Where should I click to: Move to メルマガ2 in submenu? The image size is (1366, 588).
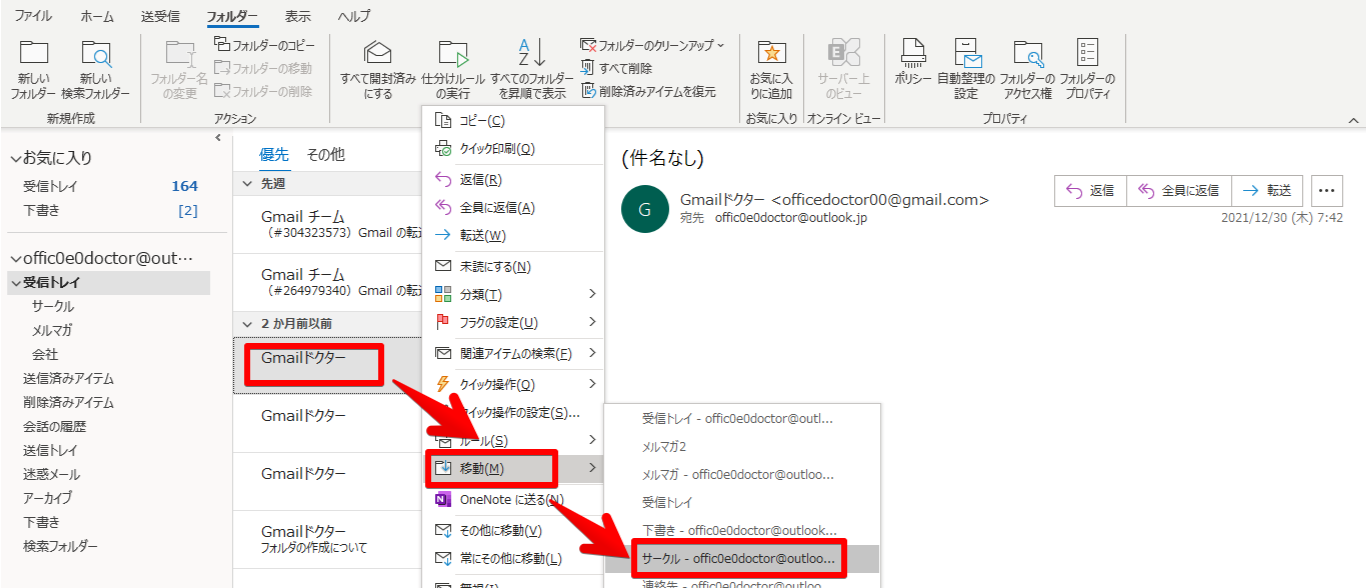742,446
